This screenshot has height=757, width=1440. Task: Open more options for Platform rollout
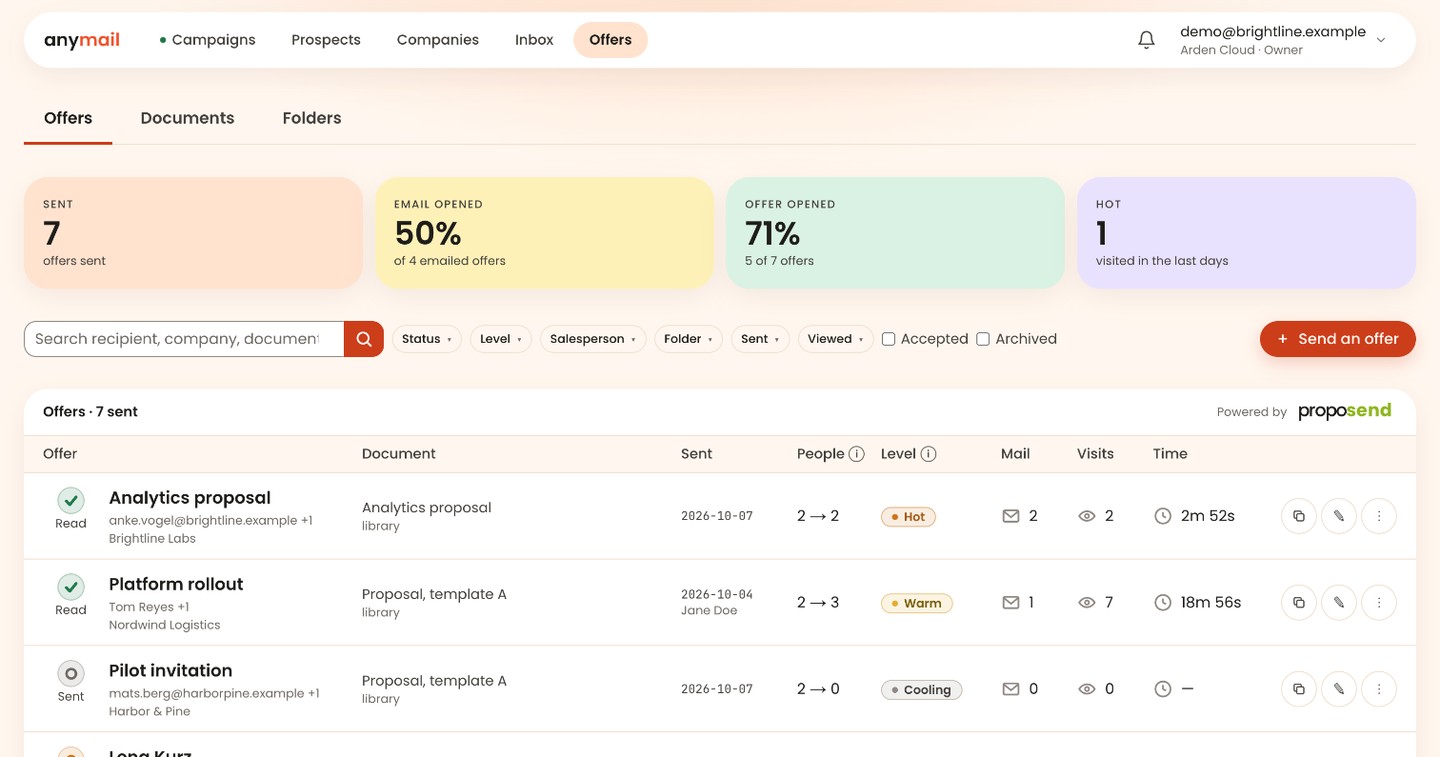1379,603
